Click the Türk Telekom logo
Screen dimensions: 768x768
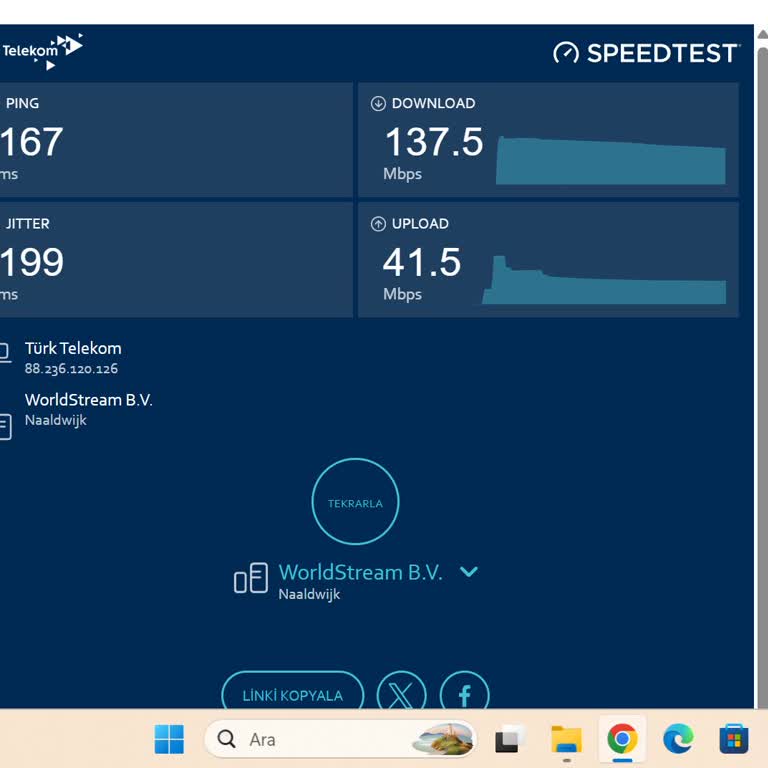(42, 51)
